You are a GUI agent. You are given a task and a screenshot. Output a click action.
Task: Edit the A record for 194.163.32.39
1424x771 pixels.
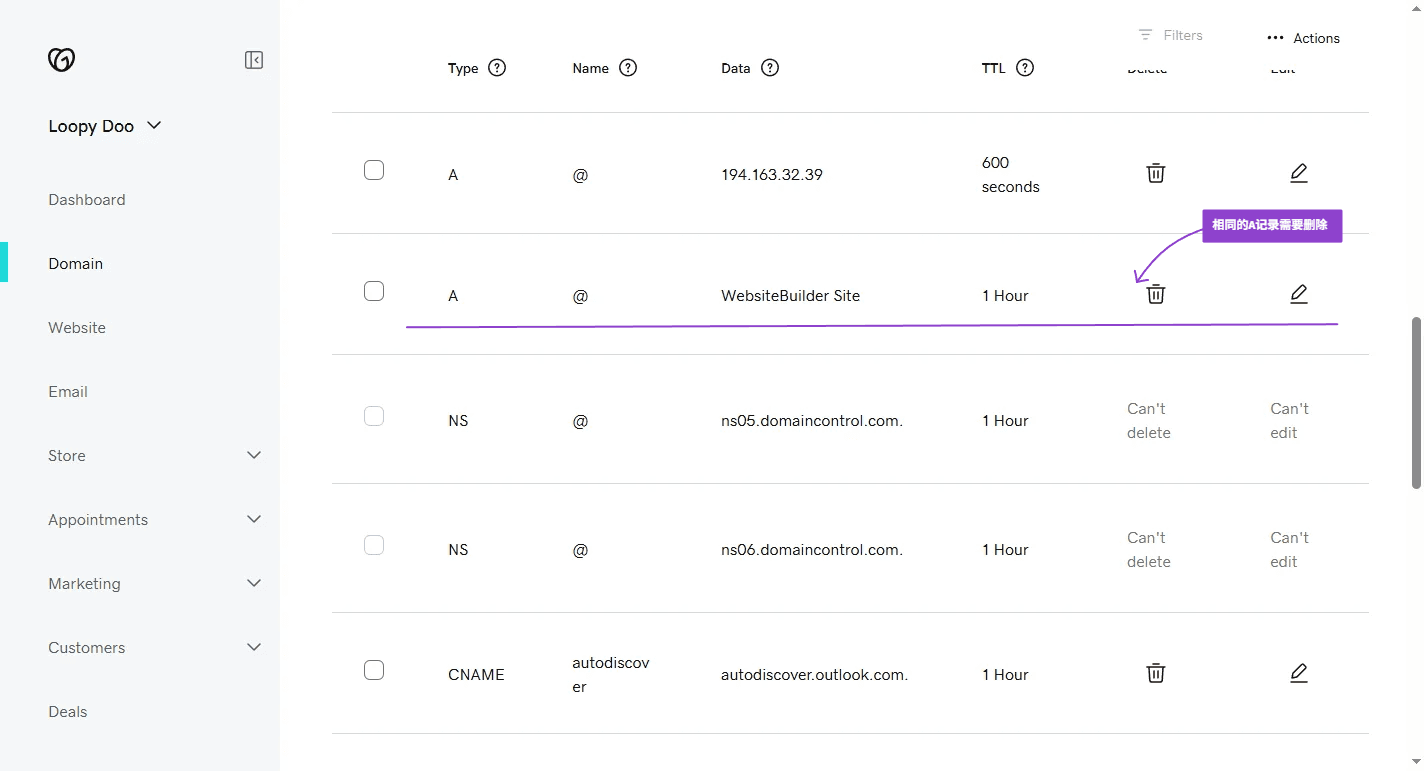click(x=1298, y=173)
